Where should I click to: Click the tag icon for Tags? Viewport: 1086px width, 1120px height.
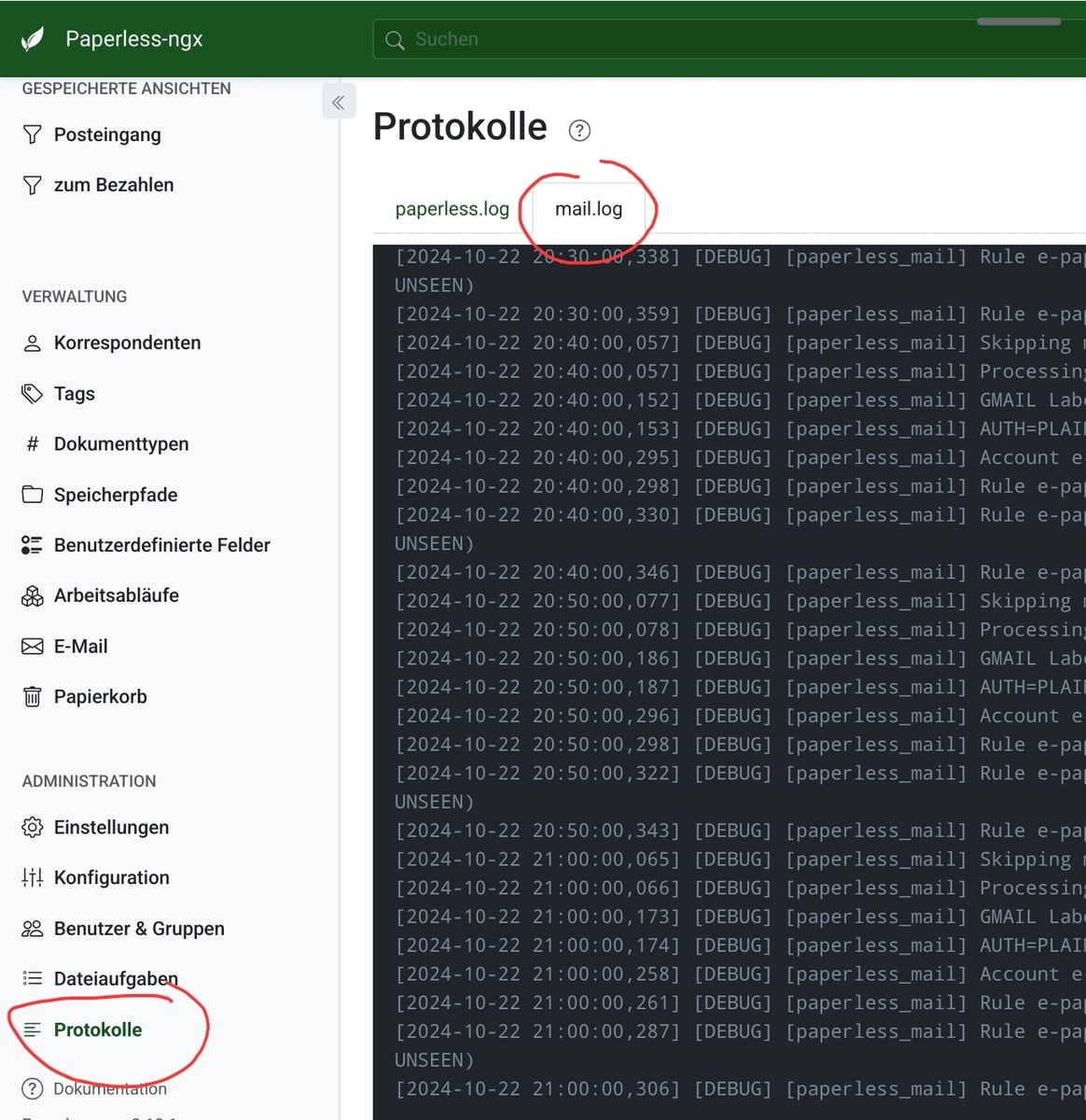(33, 394)
